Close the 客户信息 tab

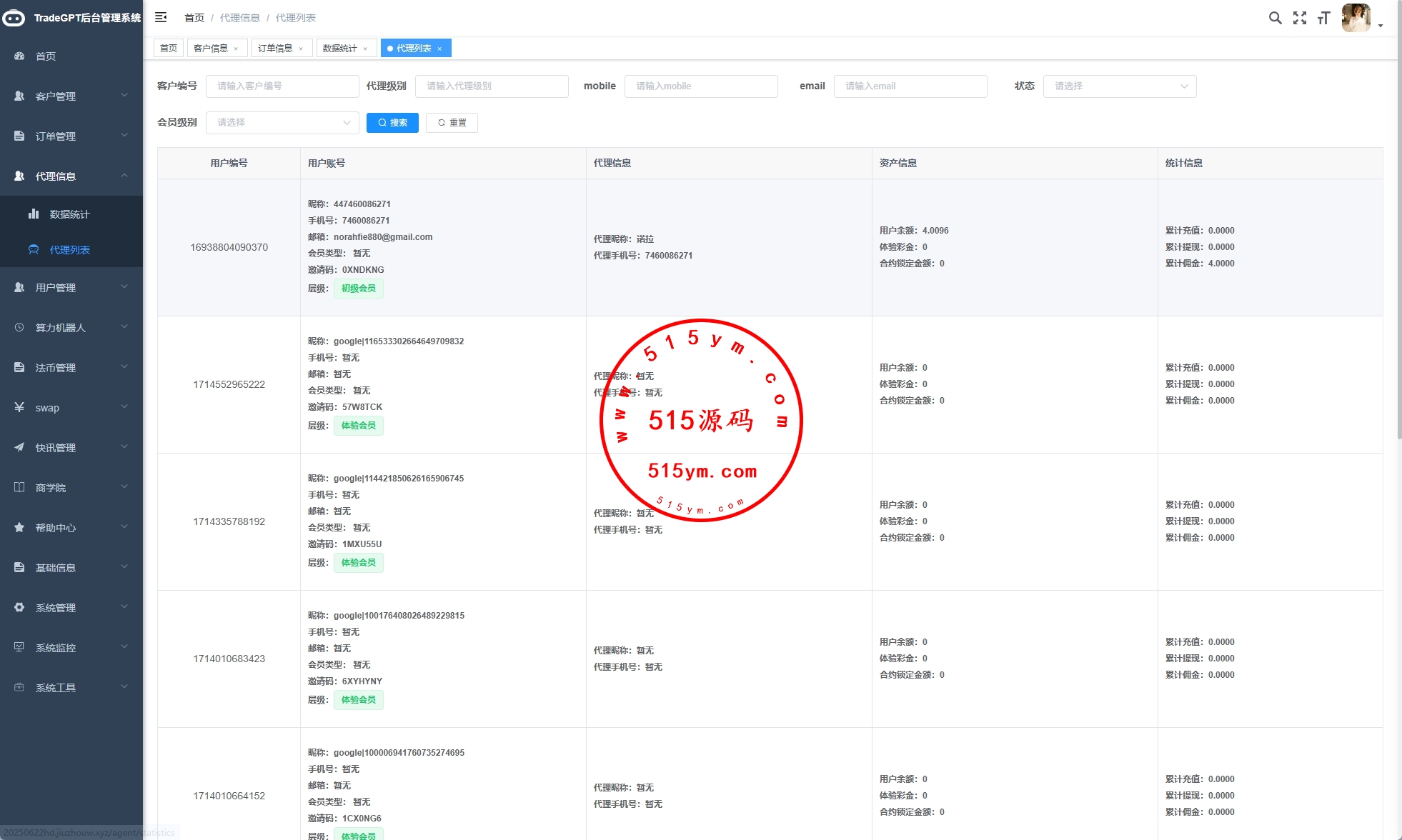pos(236,49)
